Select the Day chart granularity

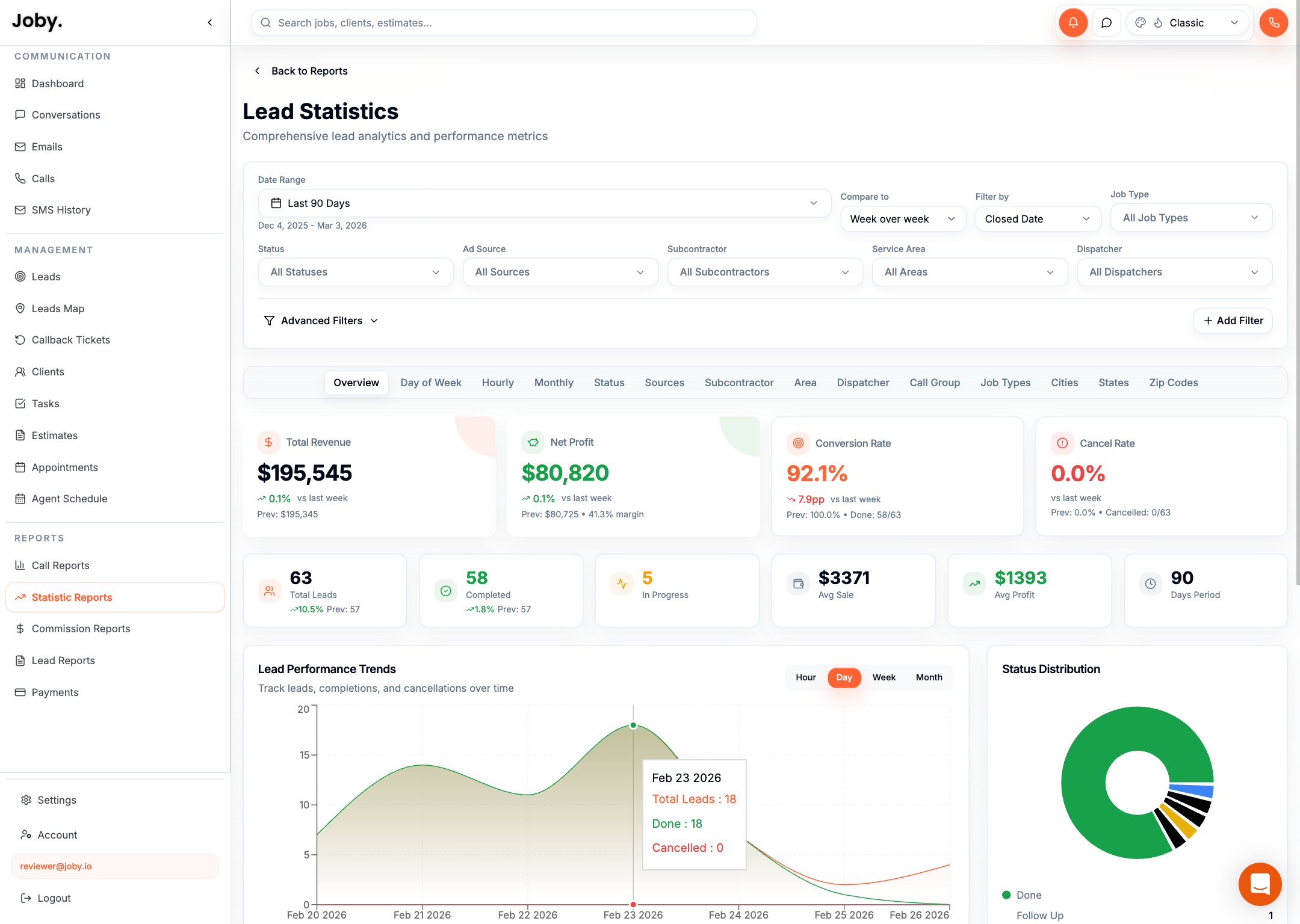[844, 677]
